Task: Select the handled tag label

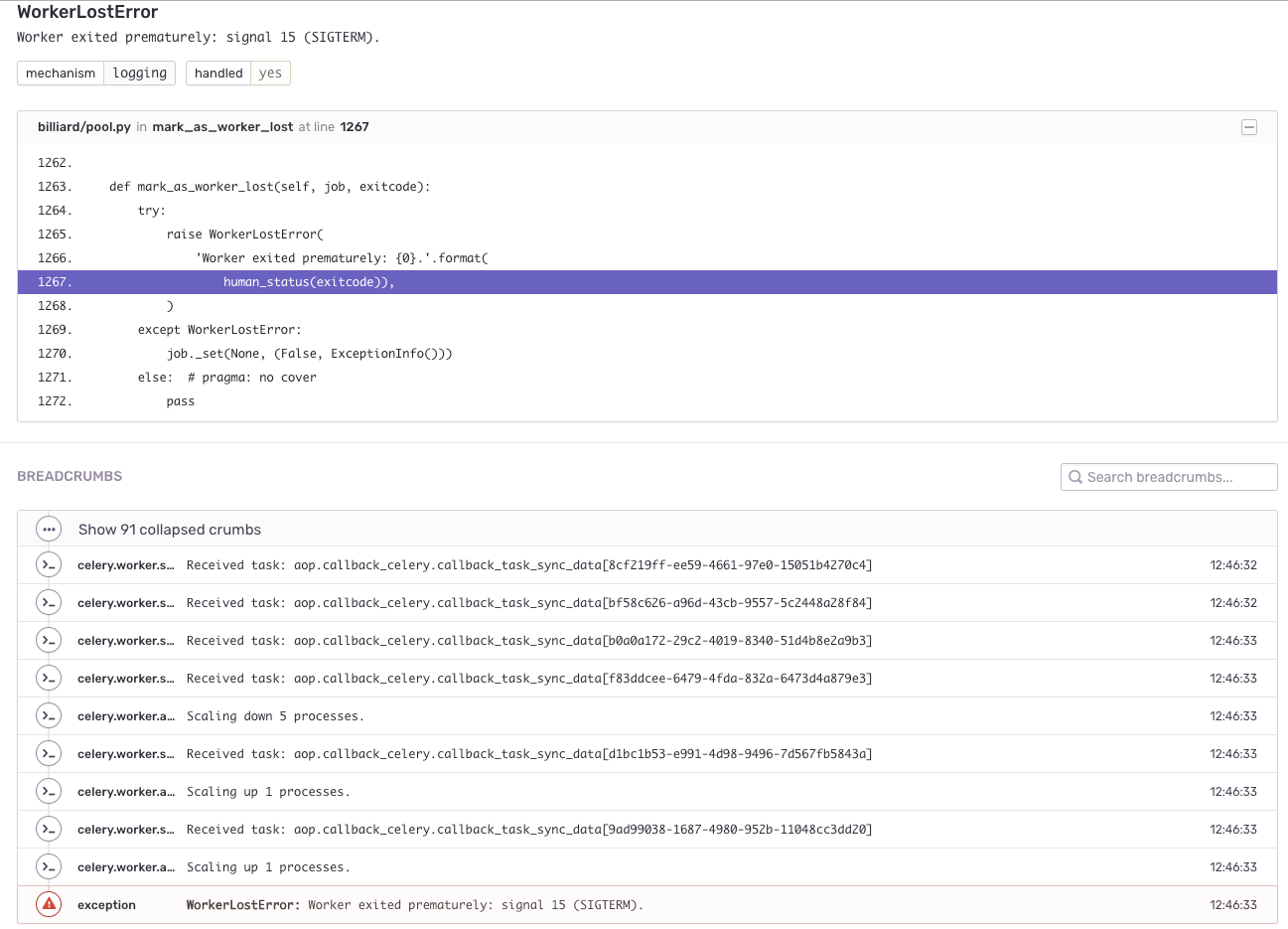Action: click(218, 74)
